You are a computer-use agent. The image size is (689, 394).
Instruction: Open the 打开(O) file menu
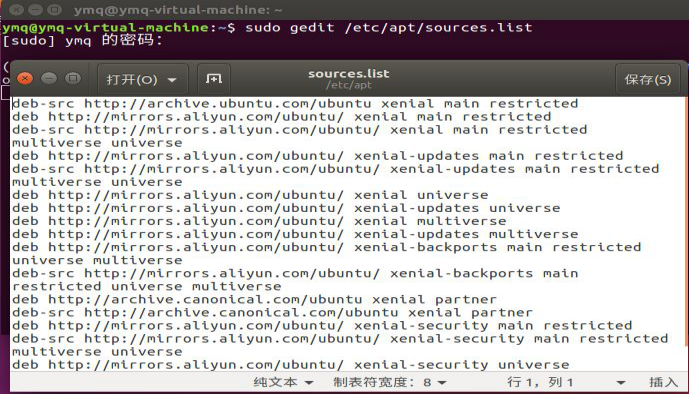tap(142, 80)
